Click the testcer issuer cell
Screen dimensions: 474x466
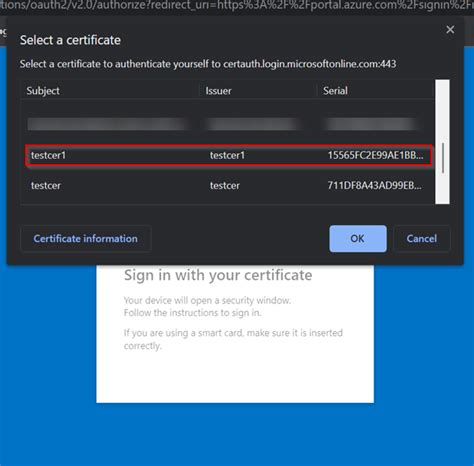pyautogui.click(x=225, y=185)
